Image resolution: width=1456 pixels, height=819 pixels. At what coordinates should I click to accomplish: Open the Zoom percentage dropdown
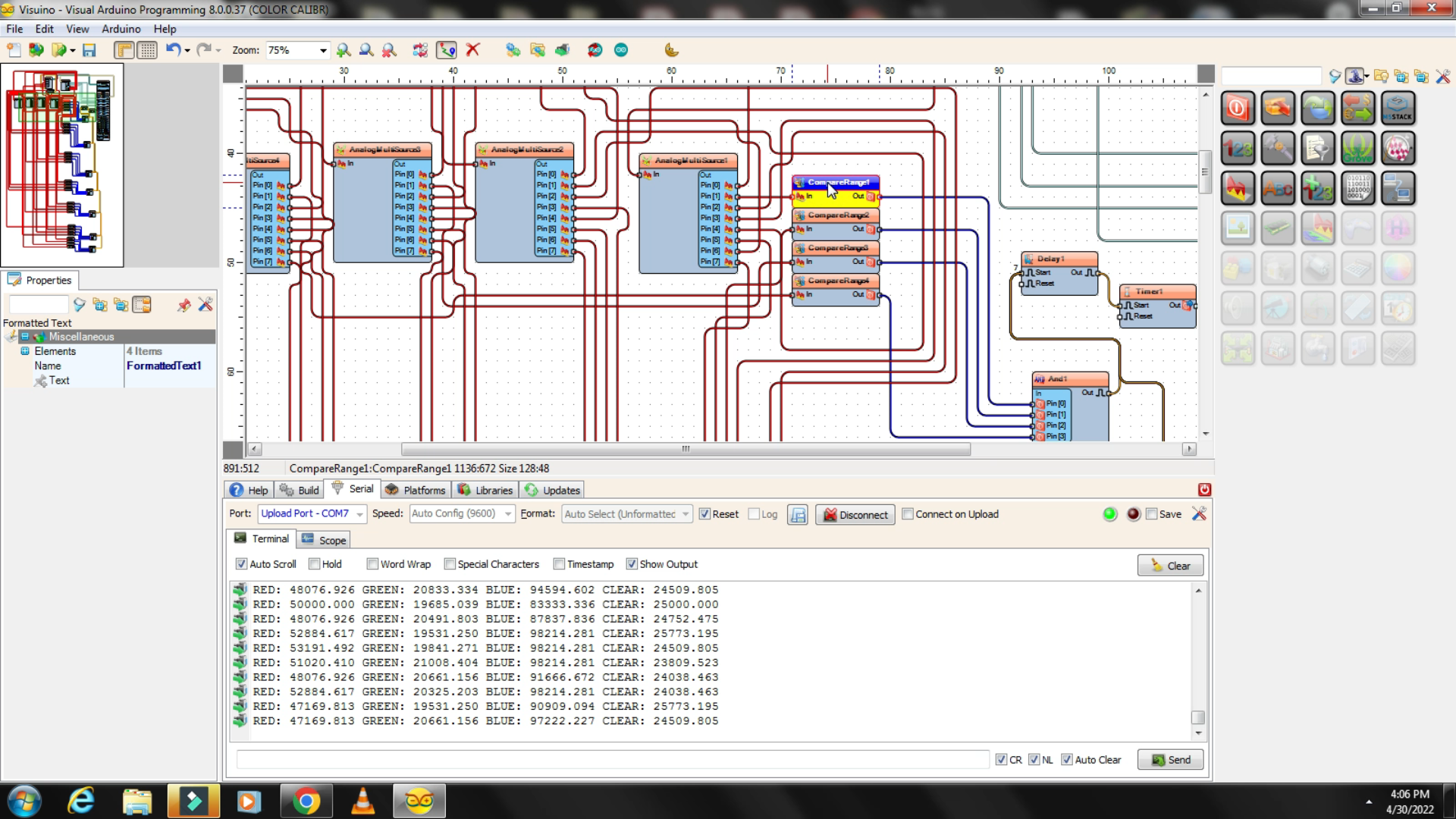click(x=323, y=50)
